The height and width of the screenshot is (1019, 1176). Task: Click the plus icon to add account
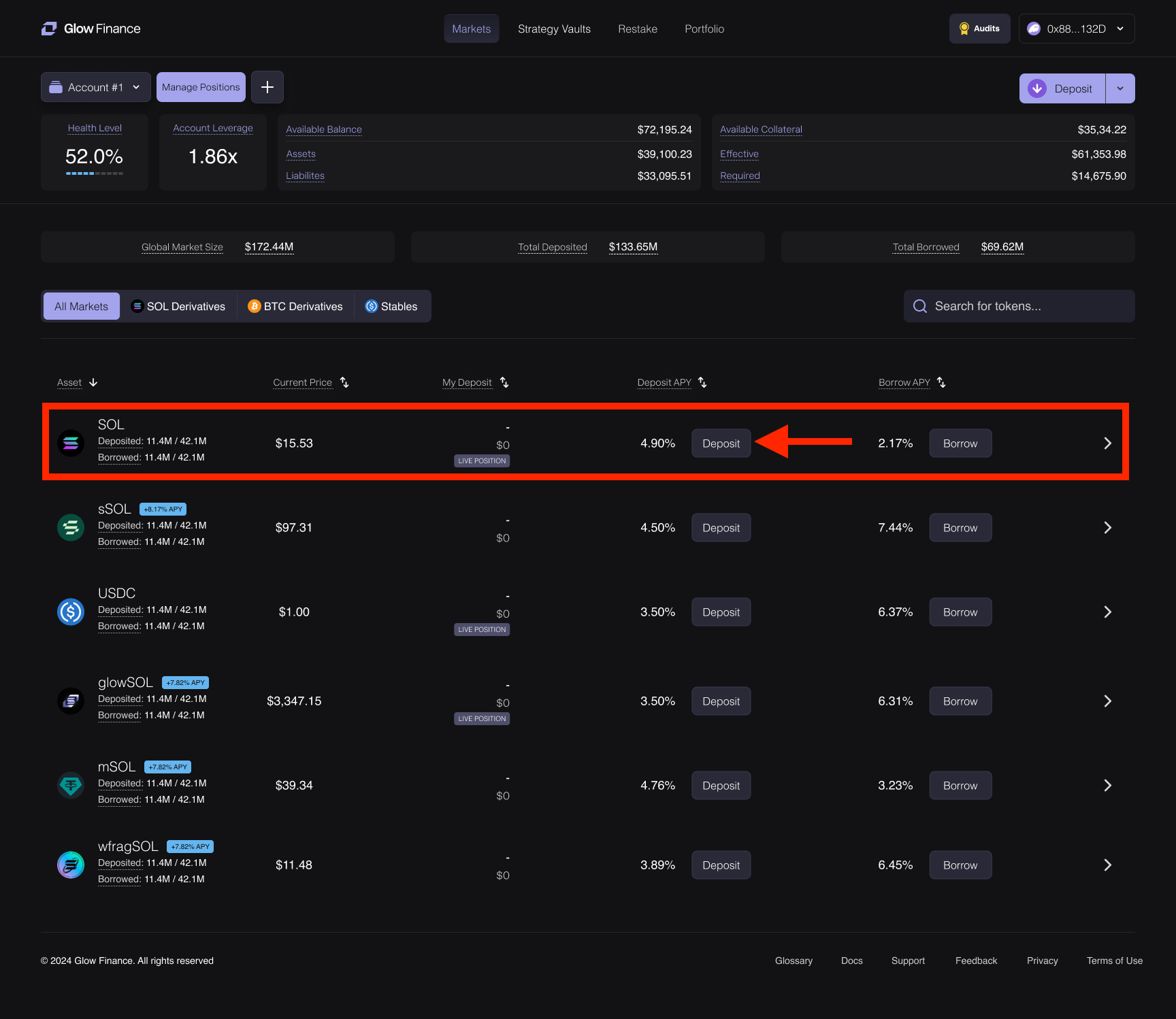pyautogui.click(x=267, y=87)
